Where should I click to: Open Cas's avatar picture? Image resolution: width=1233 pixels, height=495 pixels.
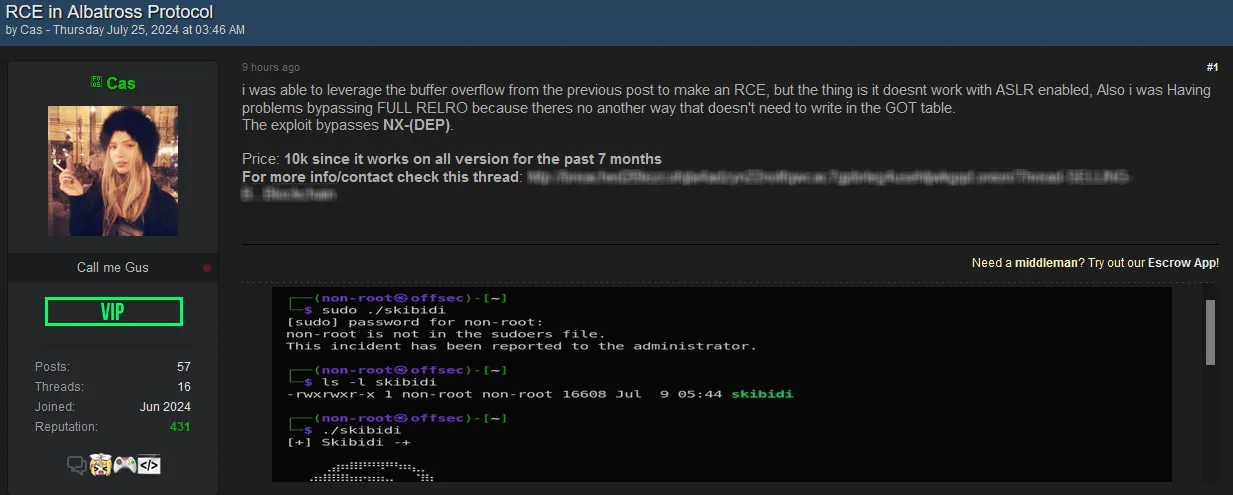click(113, 171)
